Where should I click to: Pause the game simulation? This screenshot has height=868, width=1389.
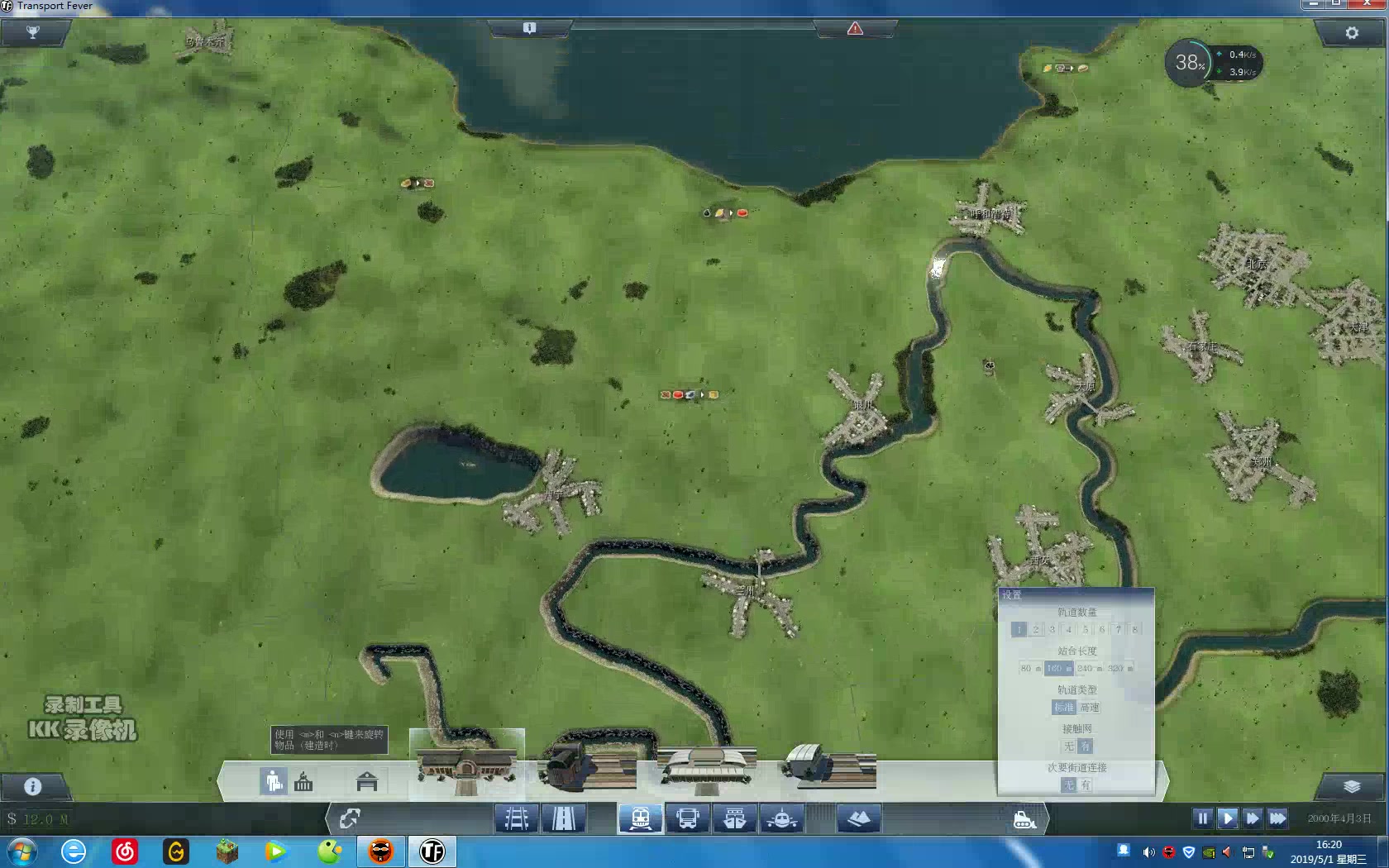[x=1203, y=818]
